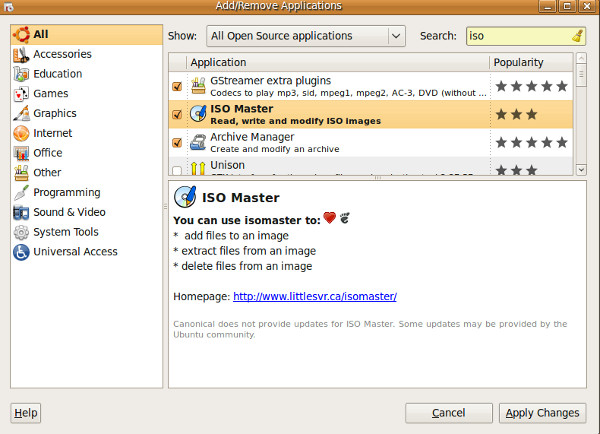Image resolution: width=600 pixels, height=434 pixels.
Task: Uncheck the Archive Manager checkbox
Action: pyautogui.click(x=177, y=142)
